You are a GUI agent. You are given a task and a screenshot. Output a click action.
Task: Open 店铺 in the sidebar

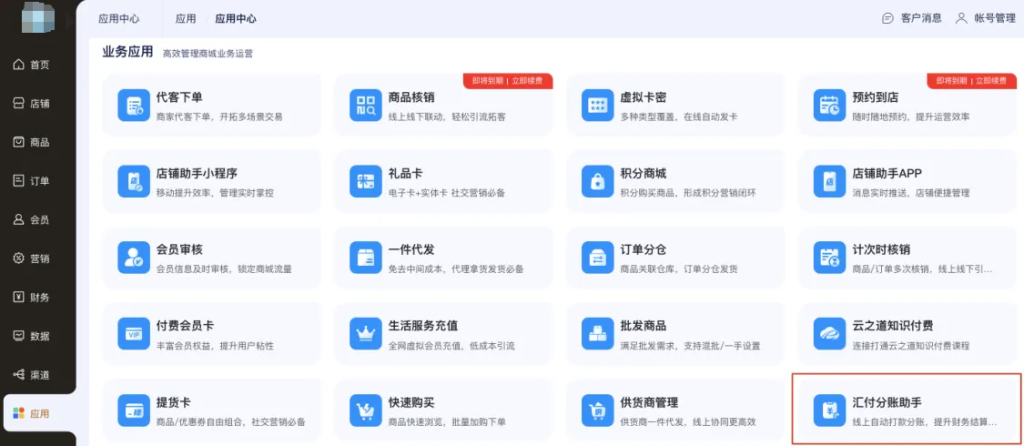(31, 103)
